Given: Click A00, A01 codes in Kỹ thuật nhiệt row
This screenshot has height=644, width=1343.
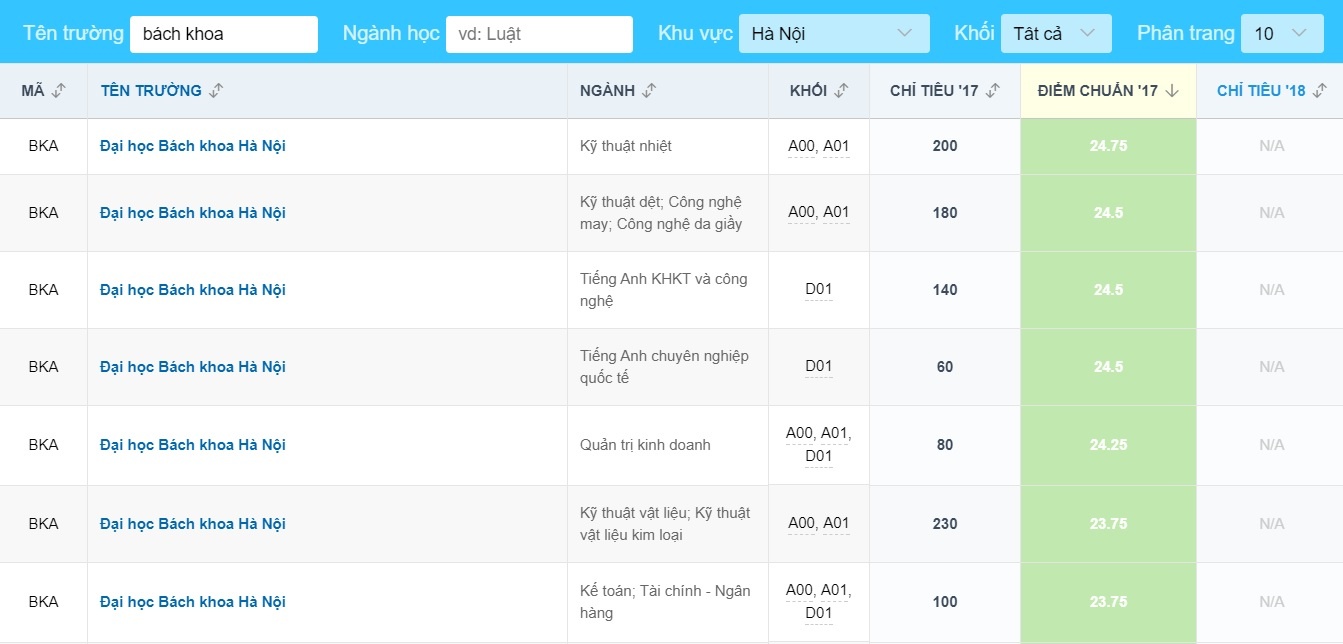Looking at the screenshot, I should tap(818, 146).
